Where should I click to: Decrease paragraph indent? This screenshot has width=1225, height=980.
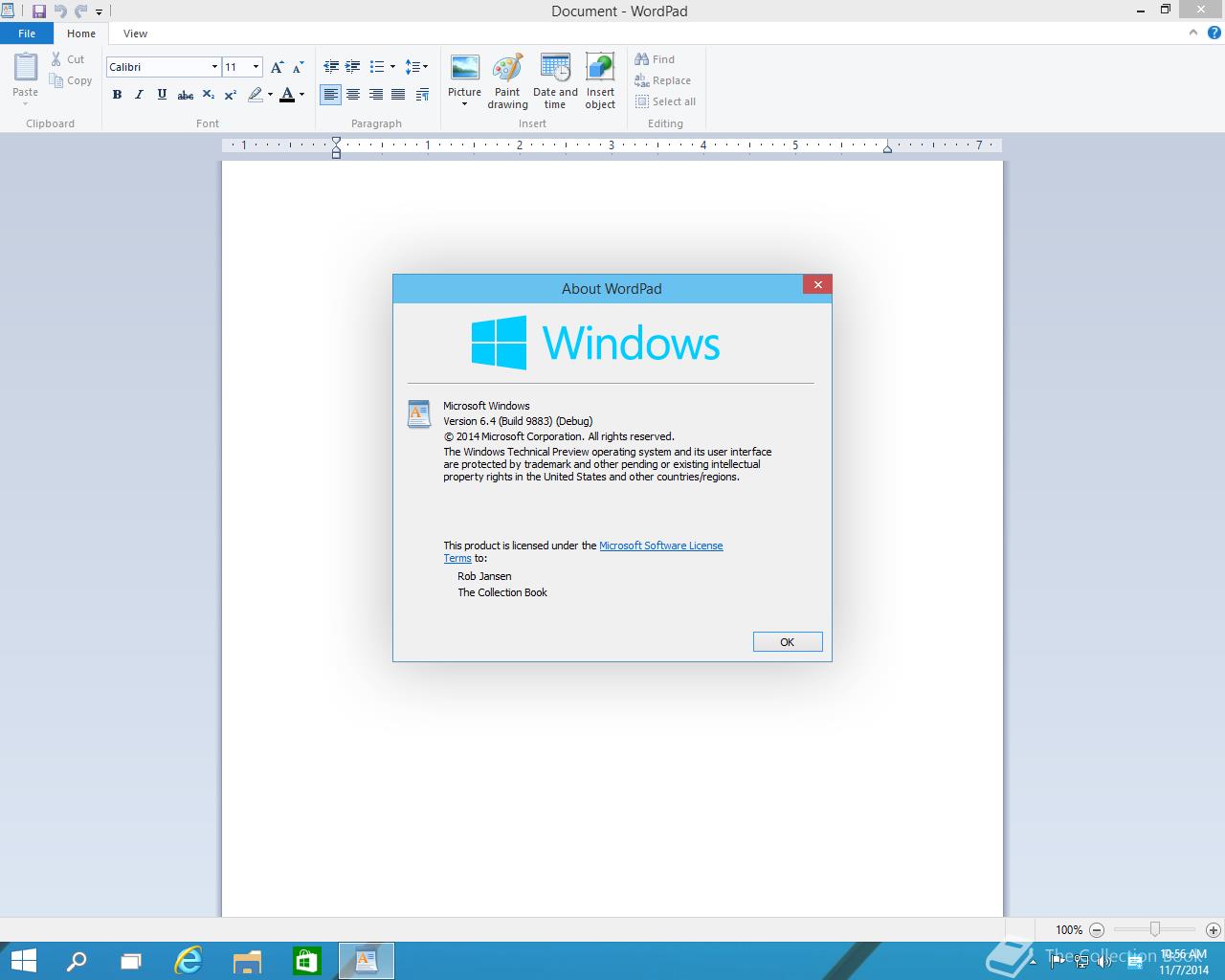(331, 67)
